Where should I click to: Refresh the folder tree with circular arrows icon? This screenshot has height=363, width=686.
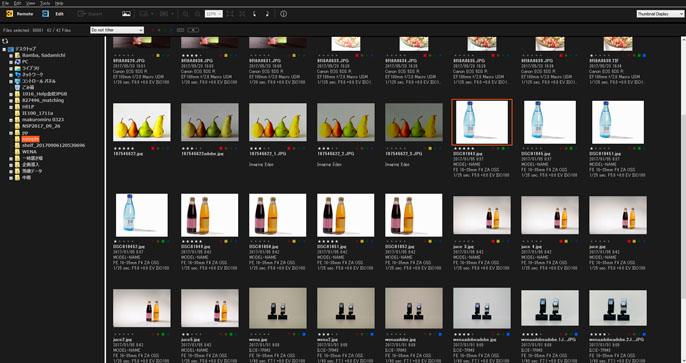click(5, 41)
